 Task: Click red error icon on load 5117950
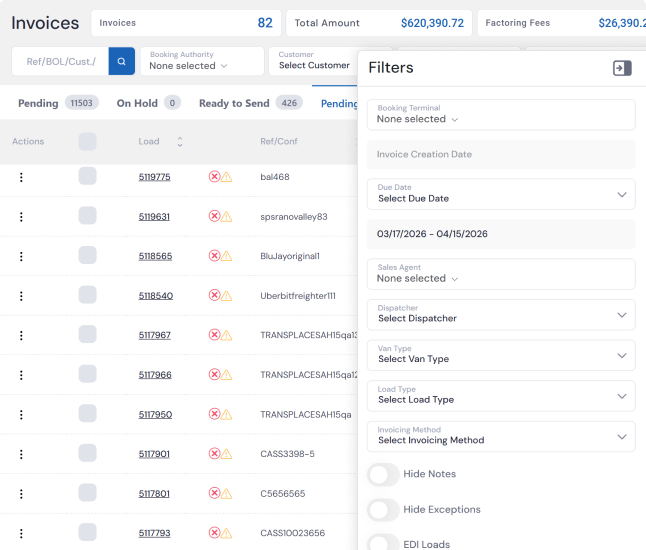(214, 414)
